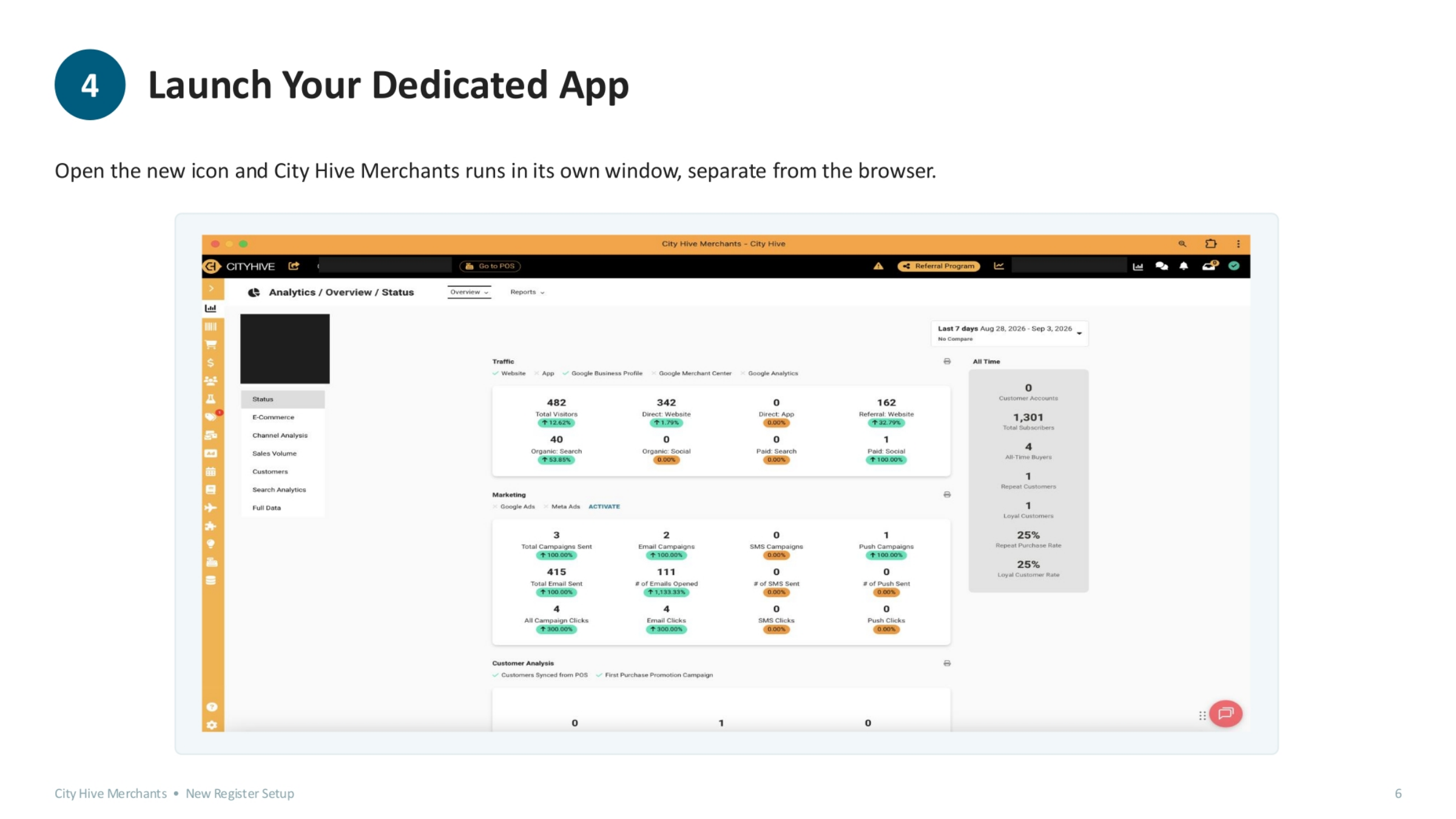
Task: Open the help question mark sidebar icon
Action: 212,707
